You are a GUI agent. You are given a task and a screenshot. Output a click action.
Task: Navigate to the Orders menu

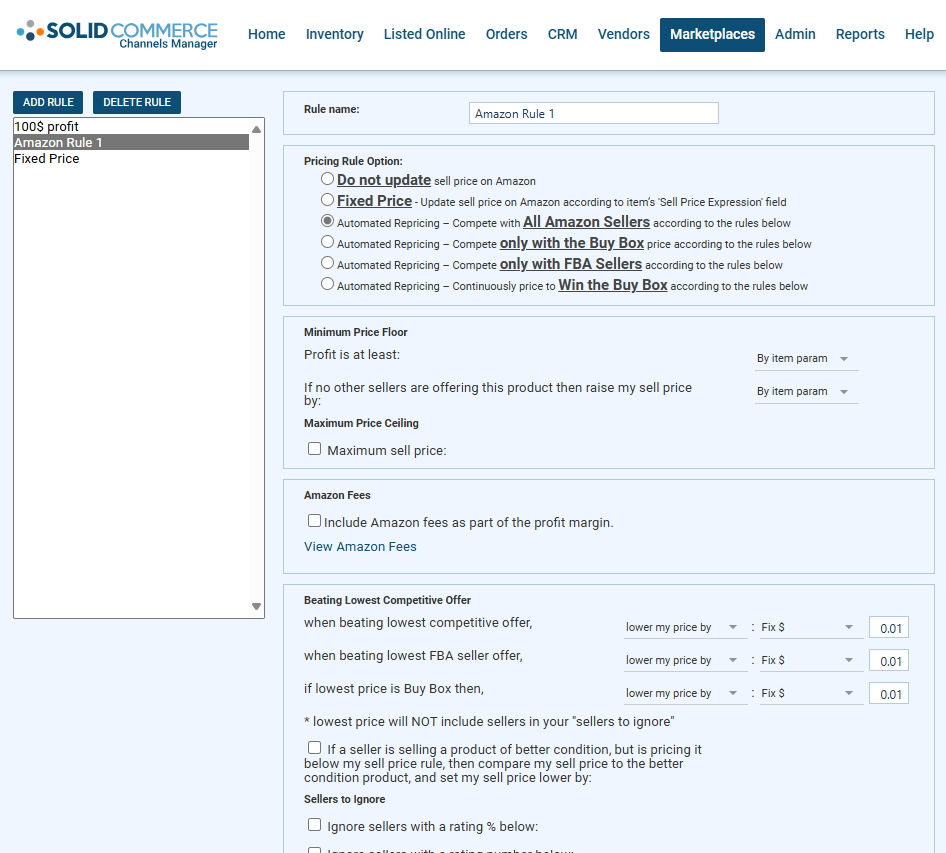point(507,34)
